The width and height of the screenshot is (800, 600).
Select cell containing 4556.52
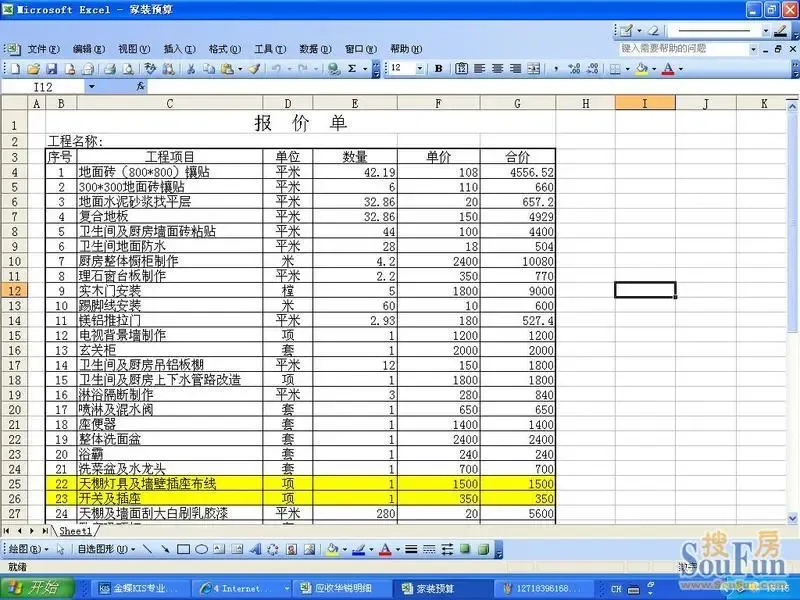pyautogui.click(x=517, y=172)
